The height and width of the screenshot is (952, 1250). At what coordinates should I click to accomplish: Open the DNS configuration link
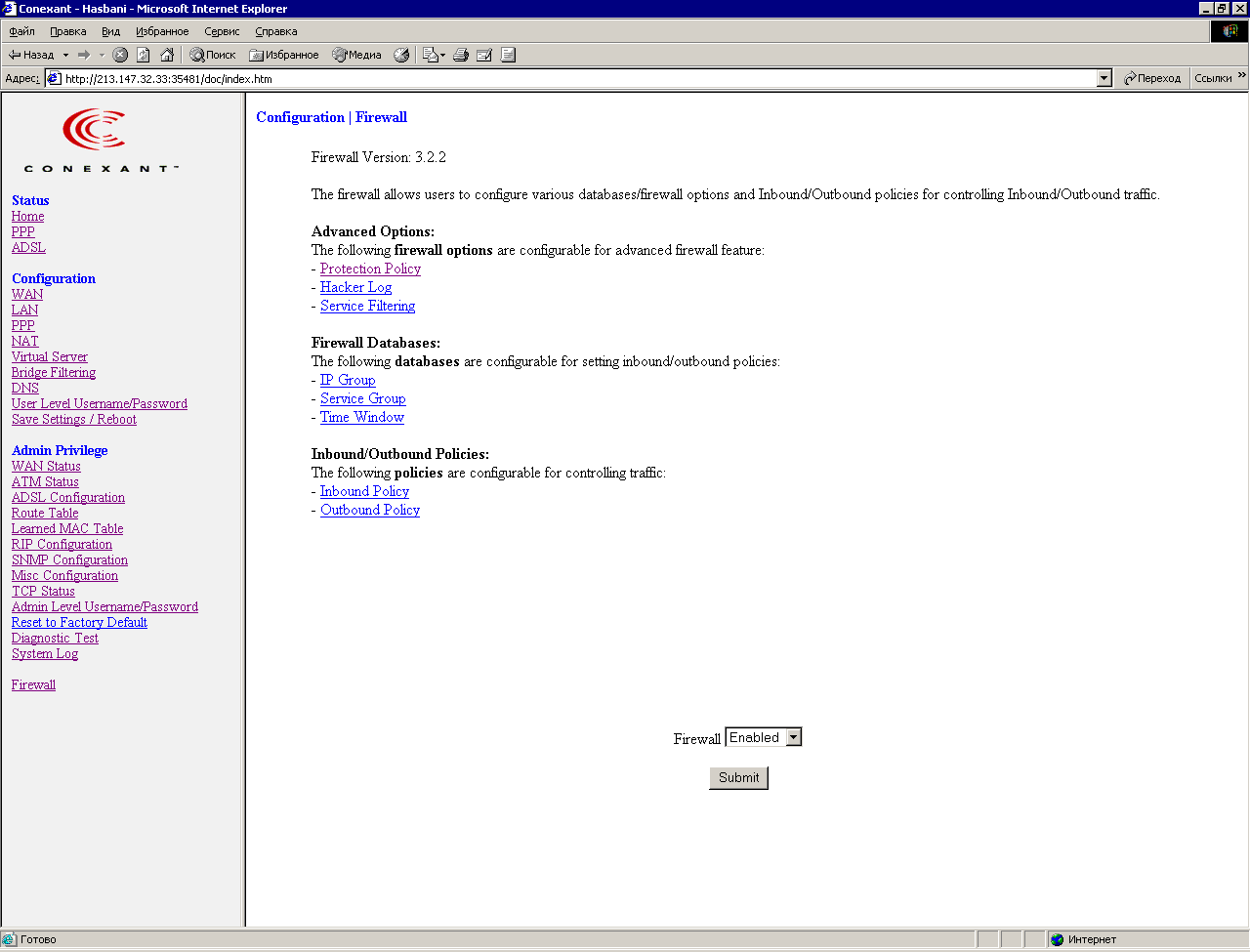tap(25, 388)
